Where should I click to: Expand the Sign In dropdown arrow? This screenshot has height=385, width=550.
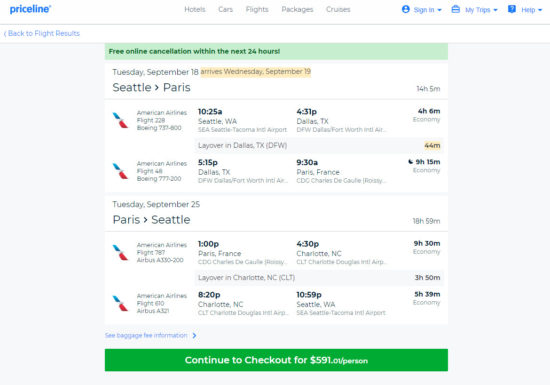(440, 10)
